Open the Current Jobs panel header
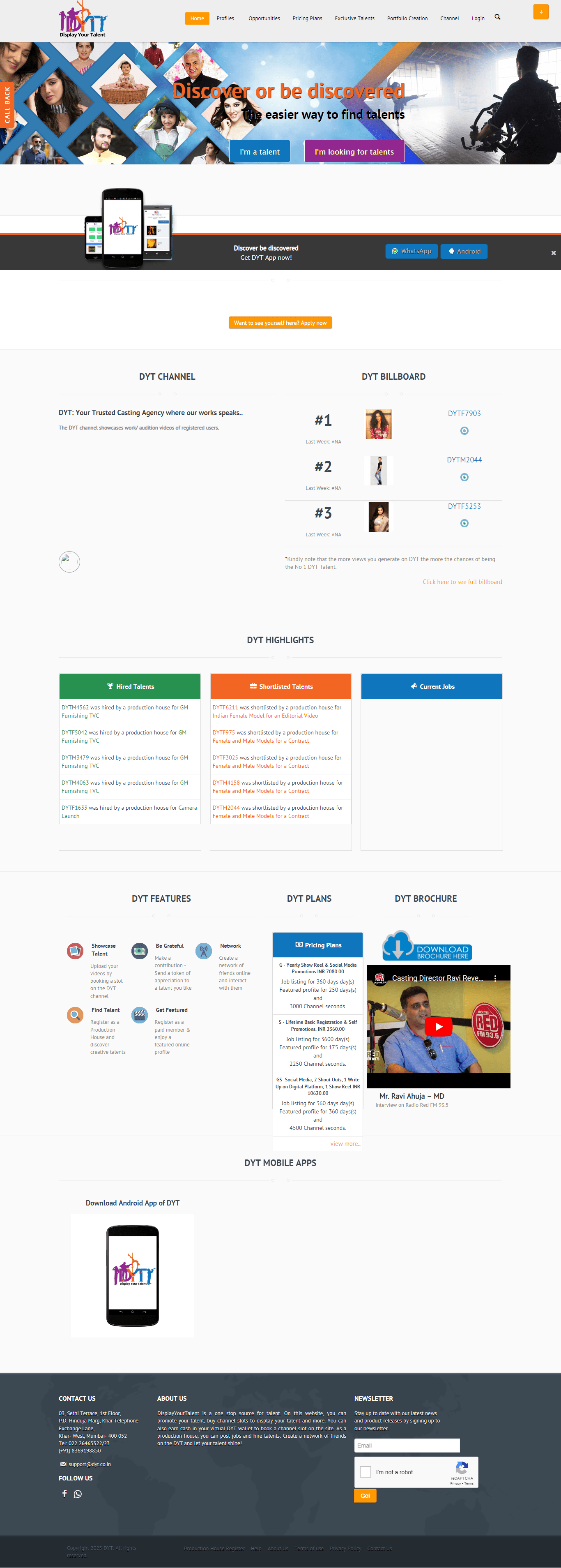The image size is (561, 1568). [431, 686]
